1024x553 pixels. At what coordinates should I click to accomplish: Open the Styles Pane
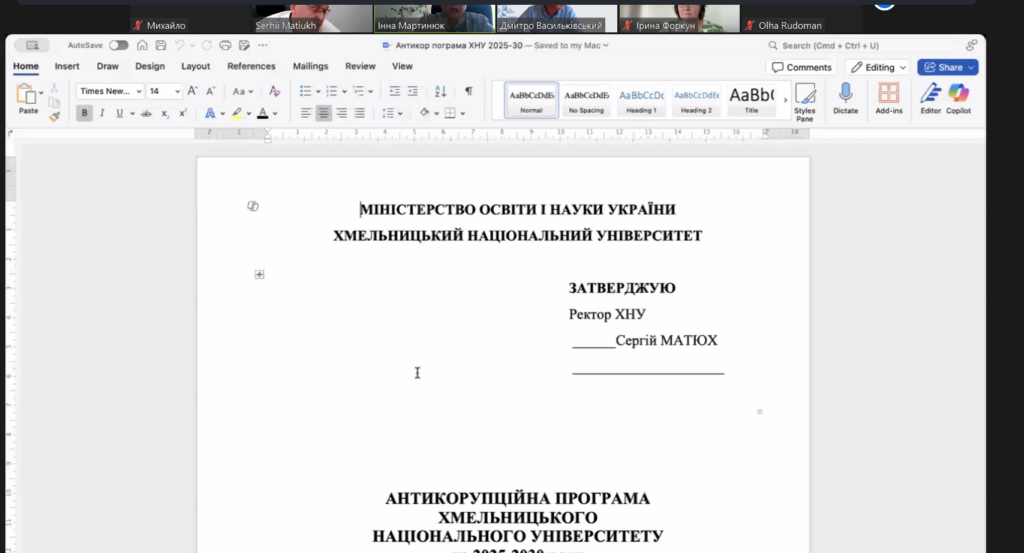805,102
